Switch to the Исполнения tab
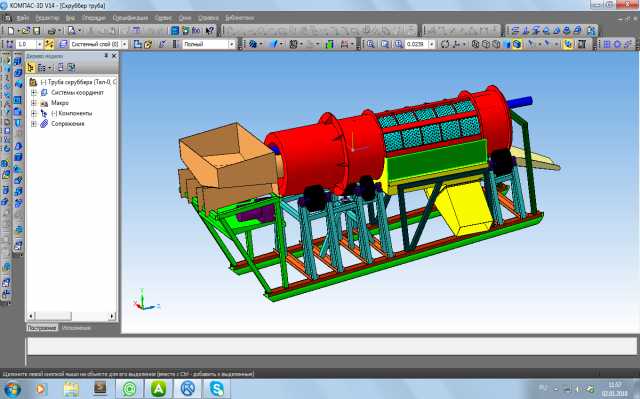 click(x=76, y=328)
